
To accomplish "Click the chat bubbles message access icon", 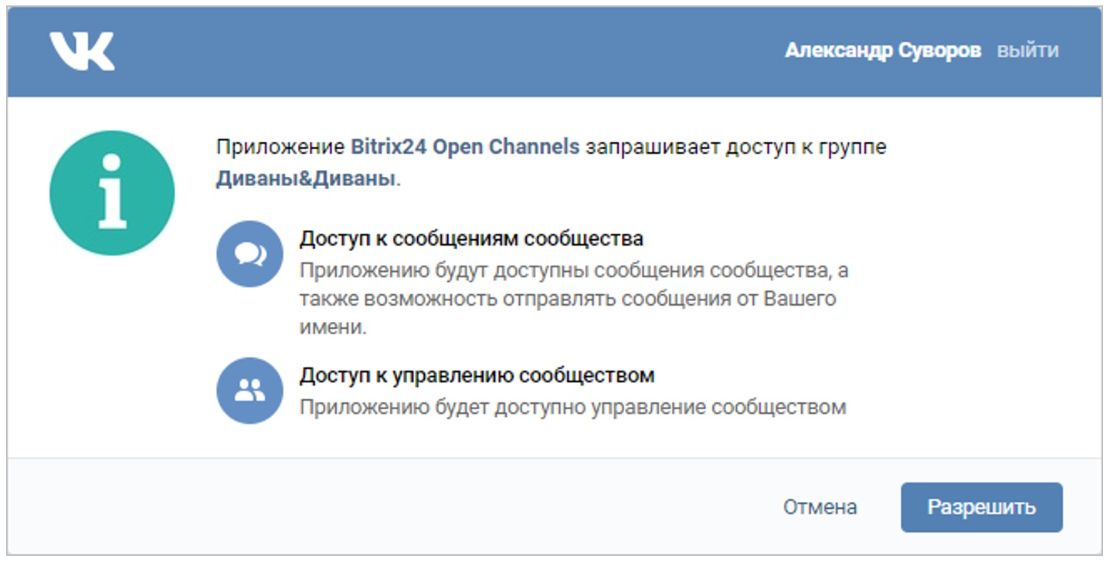I will click(250, 253).
